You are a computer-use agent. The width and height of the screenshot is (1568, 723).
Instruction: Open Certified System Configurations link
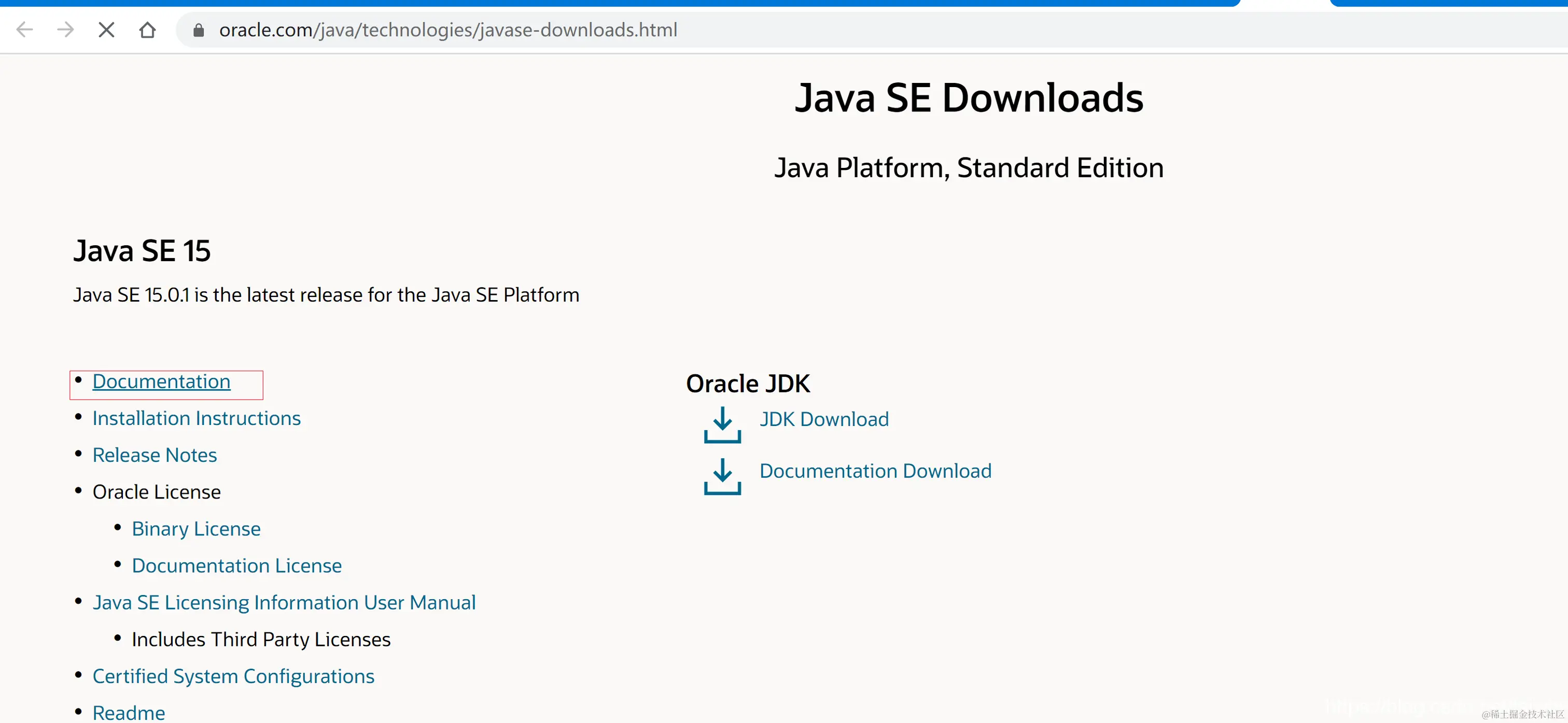(233, 676)
